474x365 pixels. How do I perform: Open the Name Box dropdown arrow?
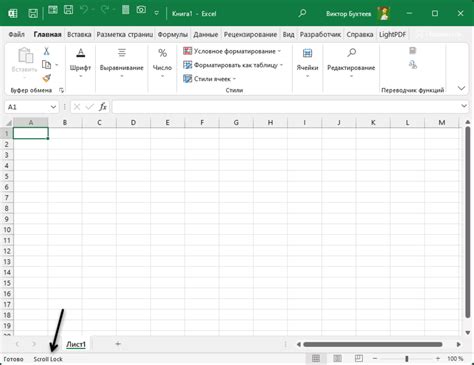(x=53, y=107)
